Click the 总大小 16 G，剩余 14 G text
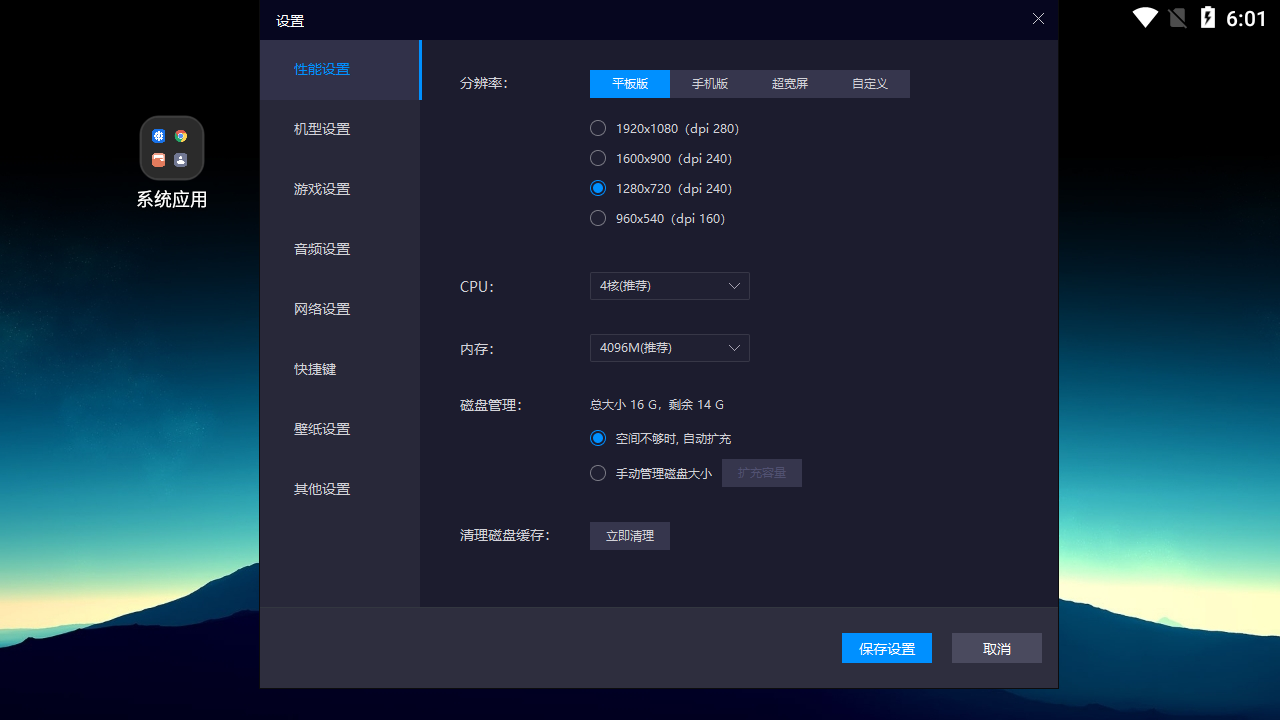 657,405
